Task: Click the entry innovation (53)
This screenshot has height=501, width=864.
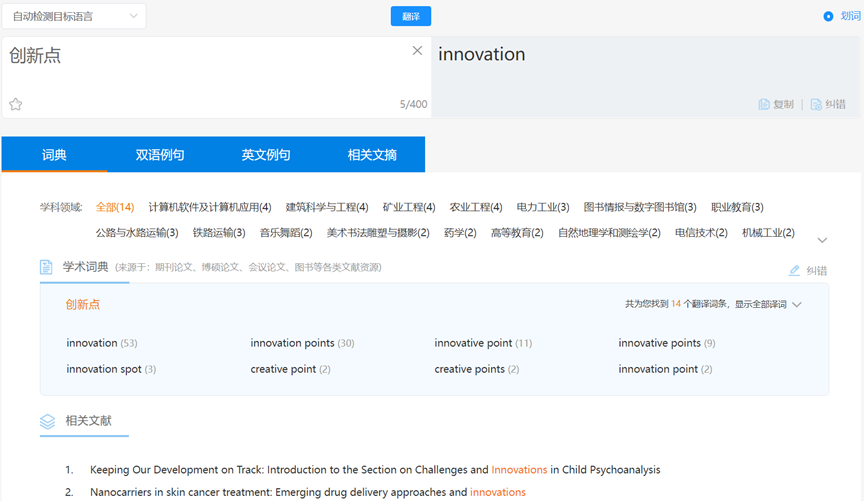Action: pyautogui.click(x=102, y=343)
